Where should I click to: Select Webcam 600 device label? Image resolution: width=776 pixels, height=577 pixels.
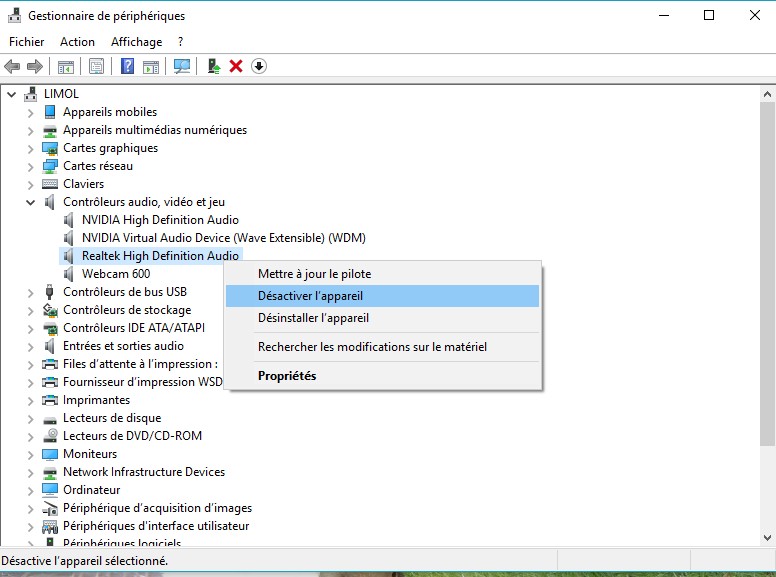pos(116,274)
